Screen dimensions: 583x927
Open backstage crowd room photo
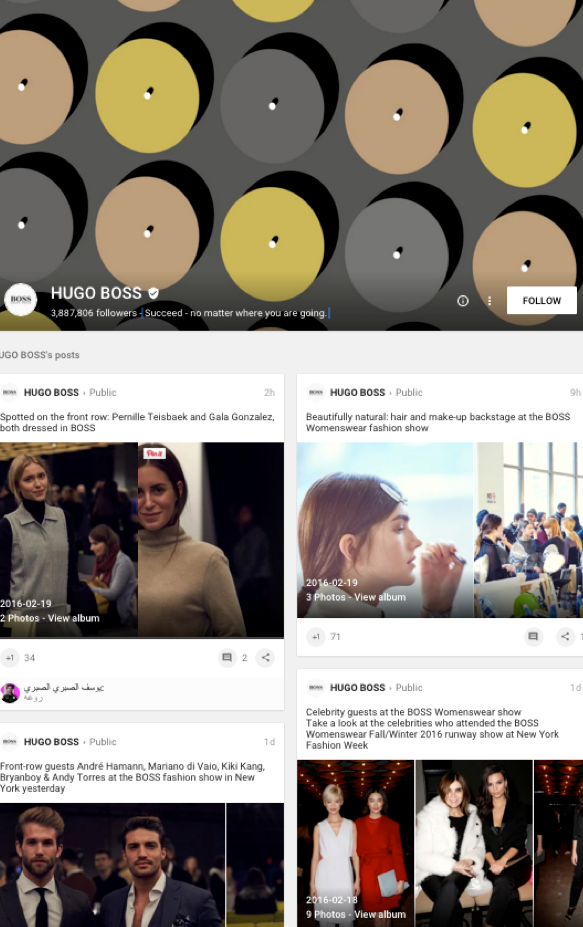[528, 530]
